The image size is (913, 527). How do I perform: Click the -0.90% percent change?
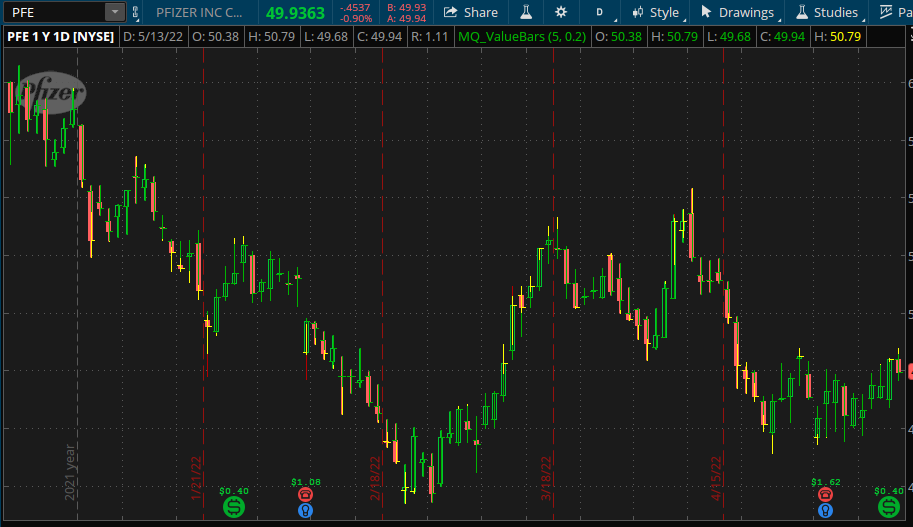click(356, 18)
